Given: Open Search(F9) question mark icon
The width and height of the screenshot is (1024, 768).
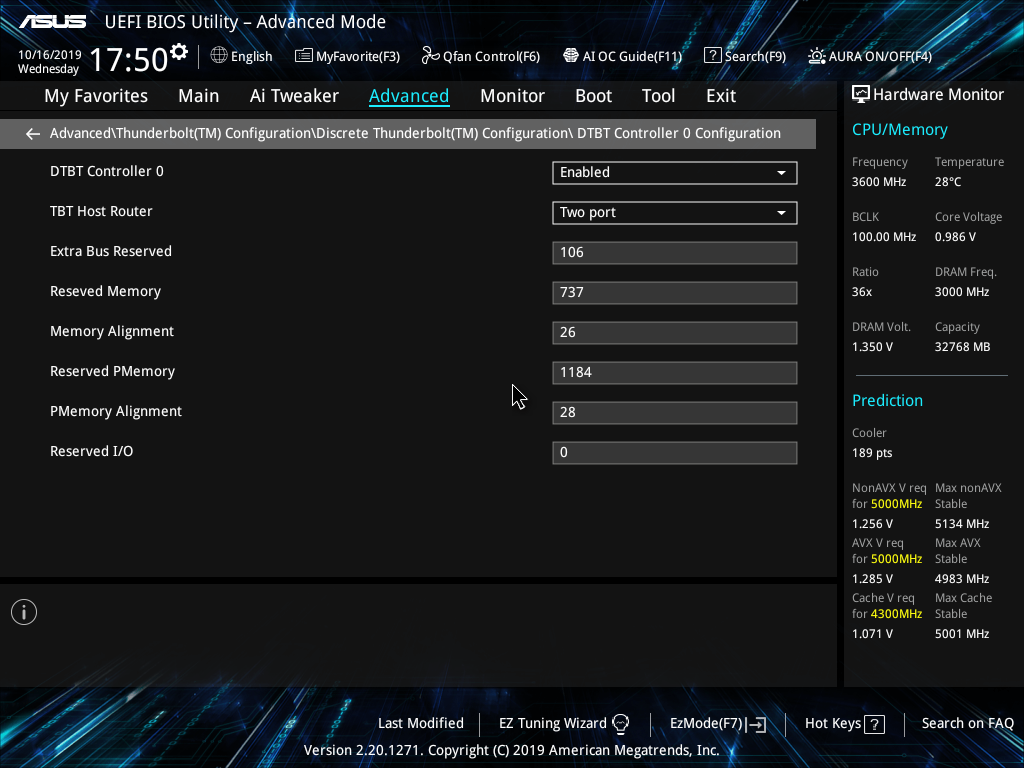Looking at the screenshot, I should 712,56.
